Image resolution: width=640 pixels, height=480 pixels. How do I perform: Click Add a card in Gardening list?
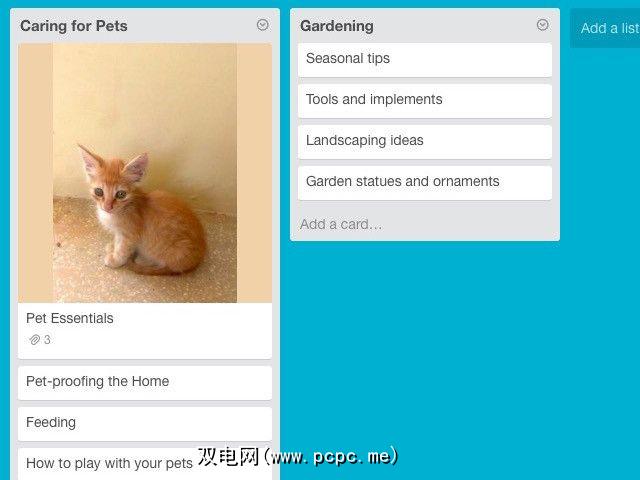click(341, 224)
